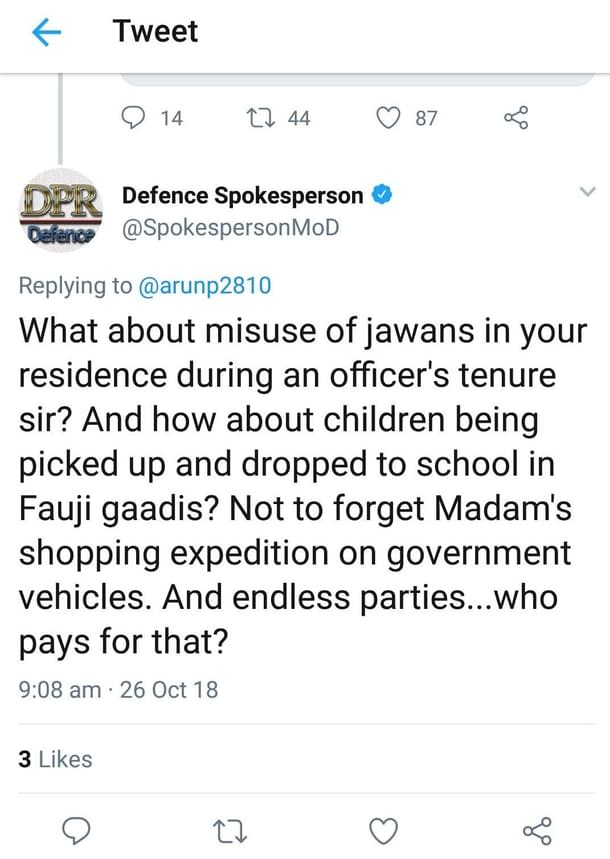Viewport: 610px width, 859px height.
Task: Tap the 9:08 am 26 Oct 18 timestamp
Action: point(118,689)
